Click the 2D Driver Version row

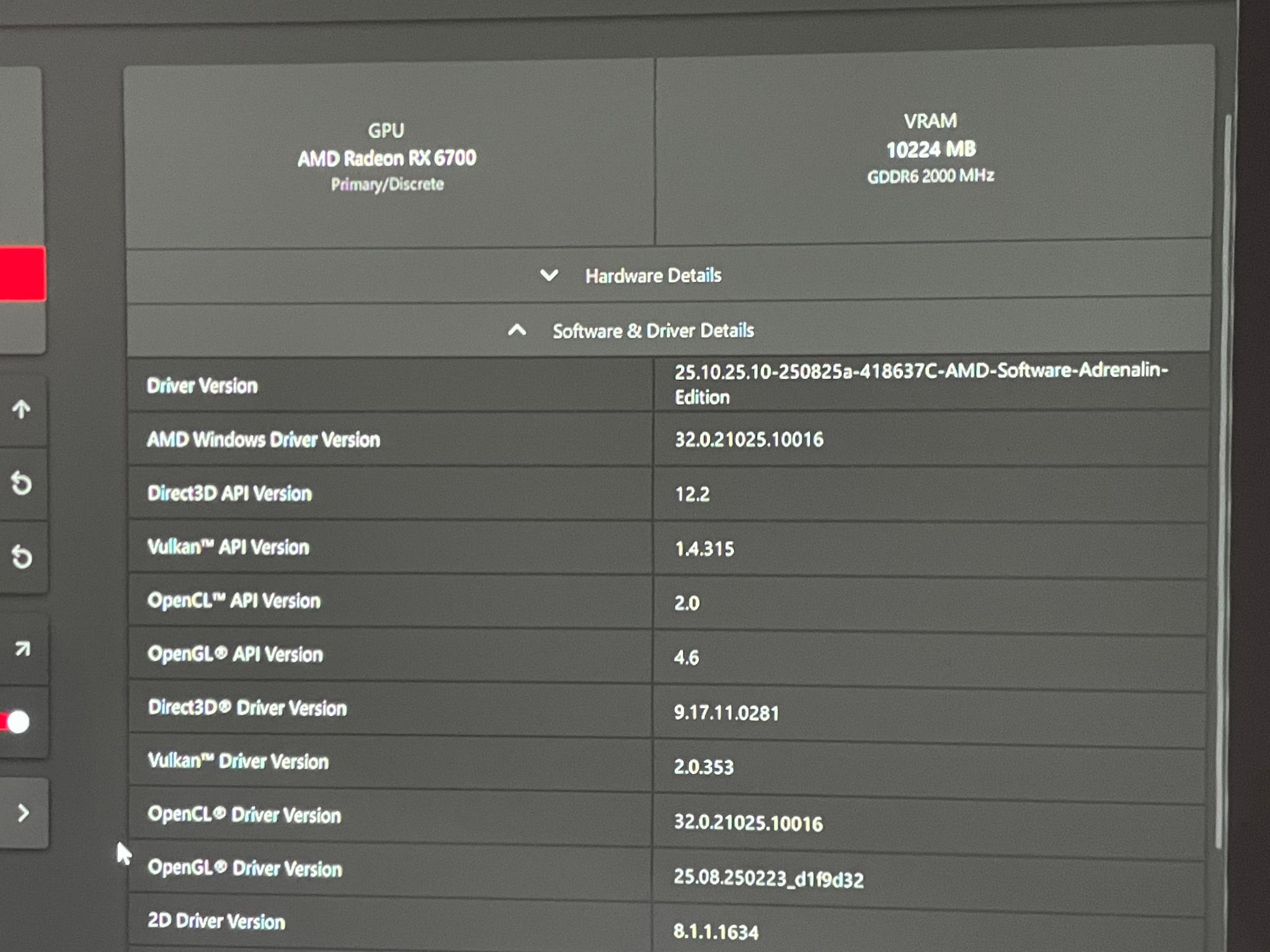[x=667, y=923]
